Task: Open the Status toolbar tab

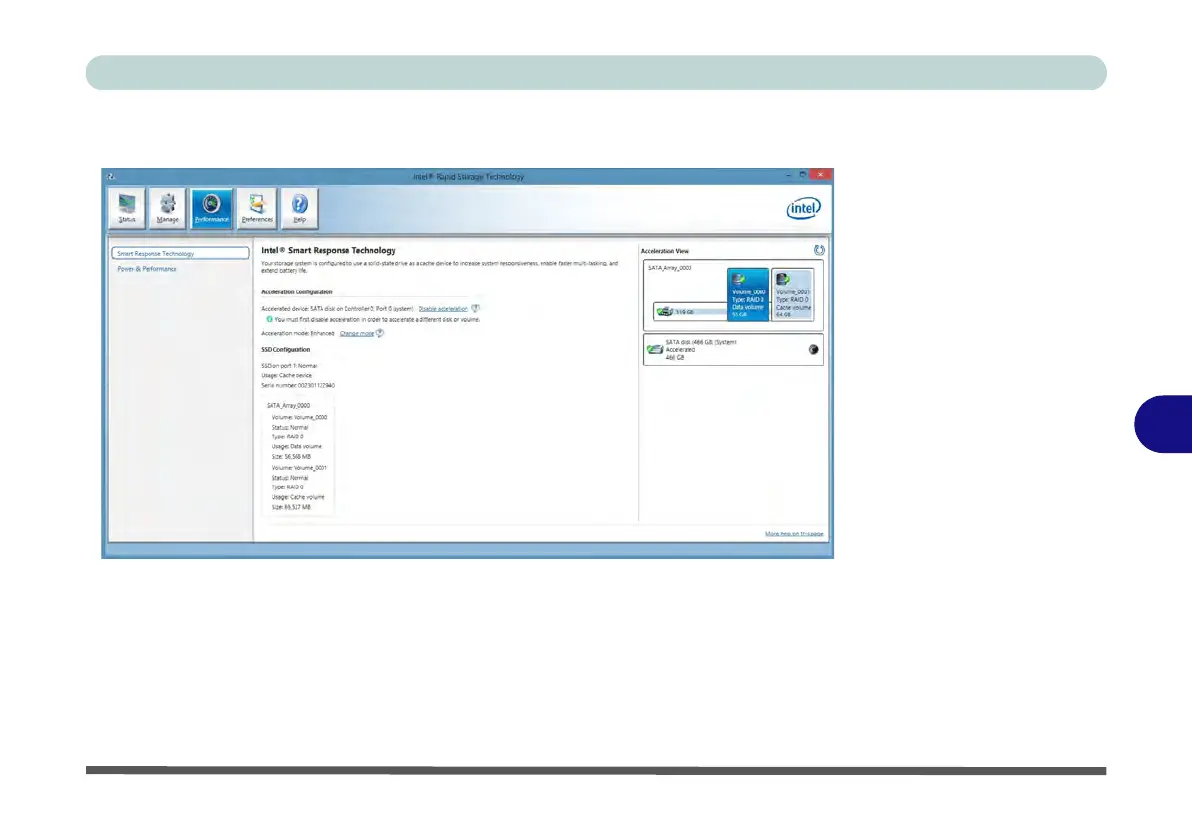Action: (127, 208)
